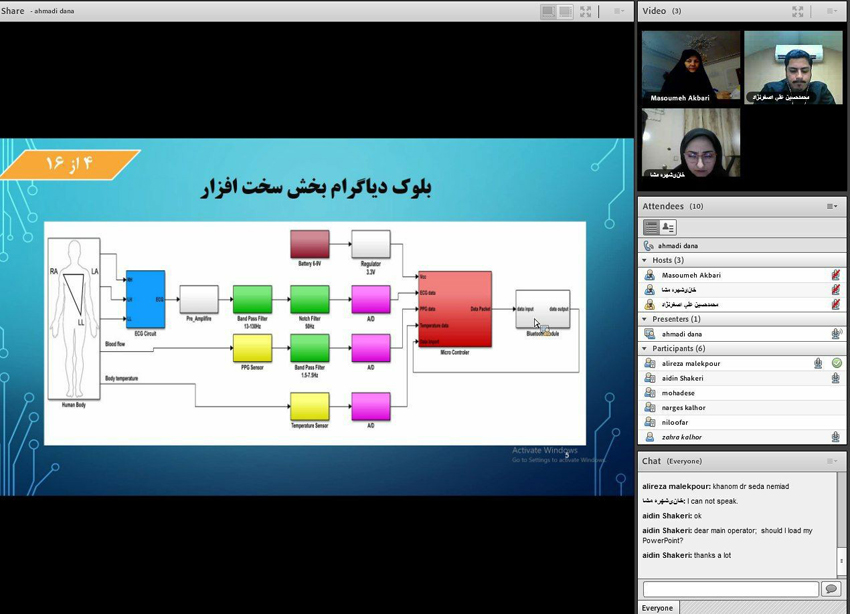Click full screen icon in Share pod

586,11
